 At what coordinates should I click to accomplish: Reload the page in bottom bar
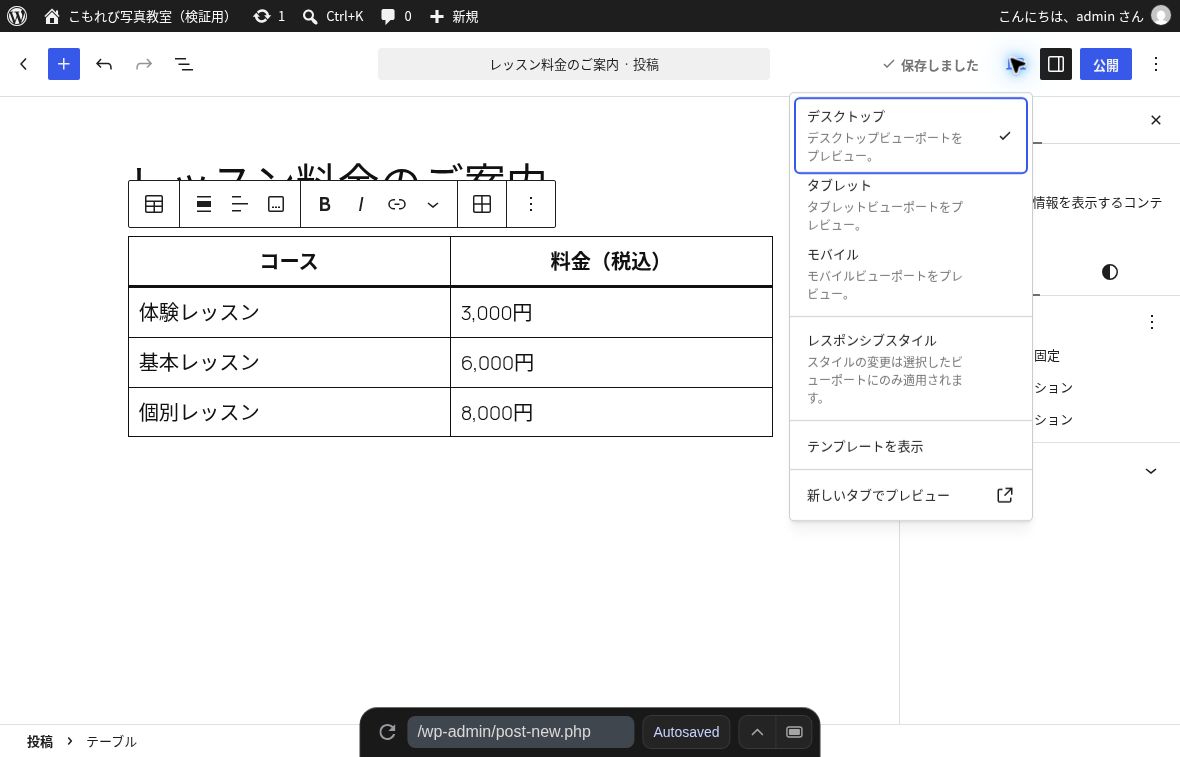[x=387, y=732]
